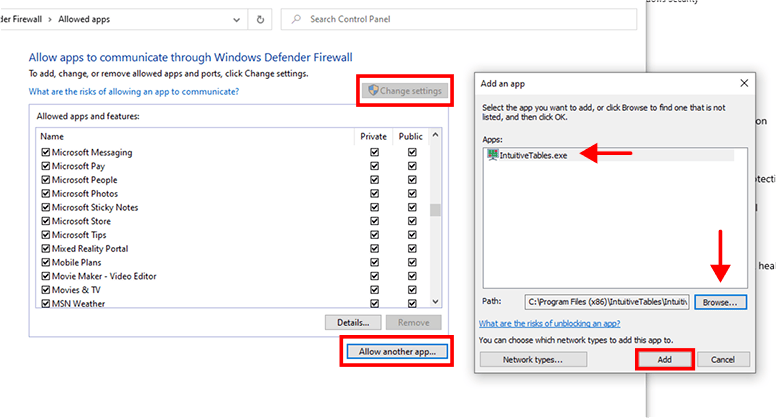
Task: Toggle Public checkbox for Mobile Plans
Action: [412, 263]
